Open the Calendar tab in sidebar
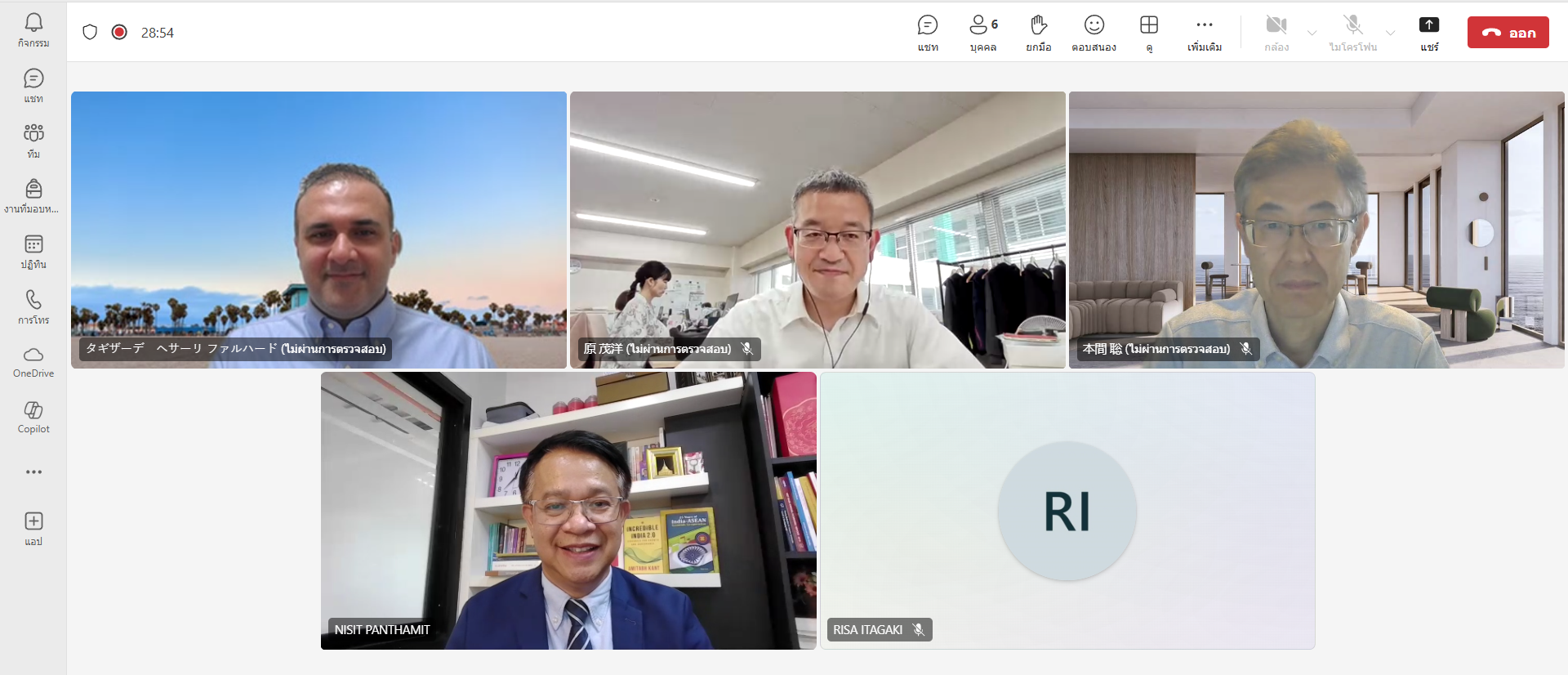Screen dimensions: 1568x675 [33, 251]
